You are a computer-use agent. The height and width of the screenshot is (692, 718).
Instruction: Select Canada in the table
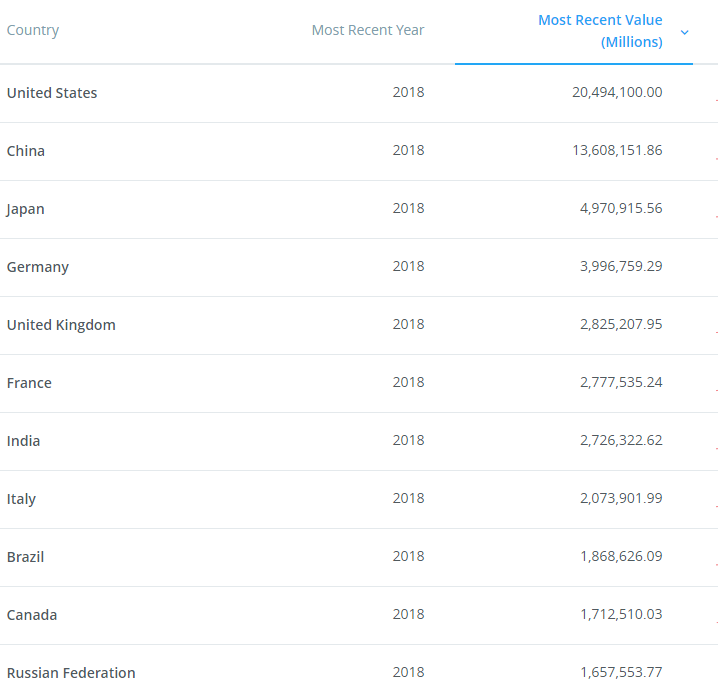coord(32,615)
